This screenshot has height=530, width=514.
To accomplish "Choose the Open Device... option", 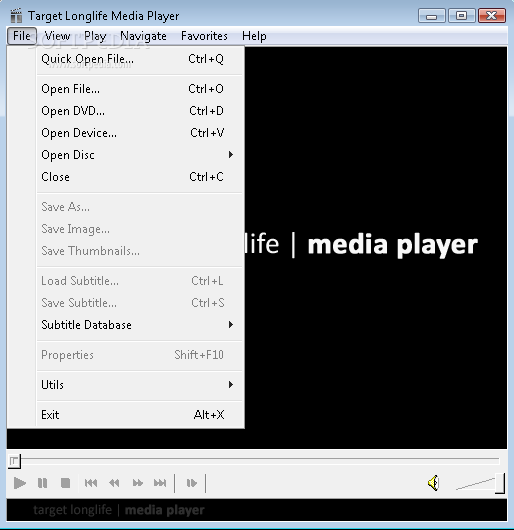I will (x=140, y=133).
